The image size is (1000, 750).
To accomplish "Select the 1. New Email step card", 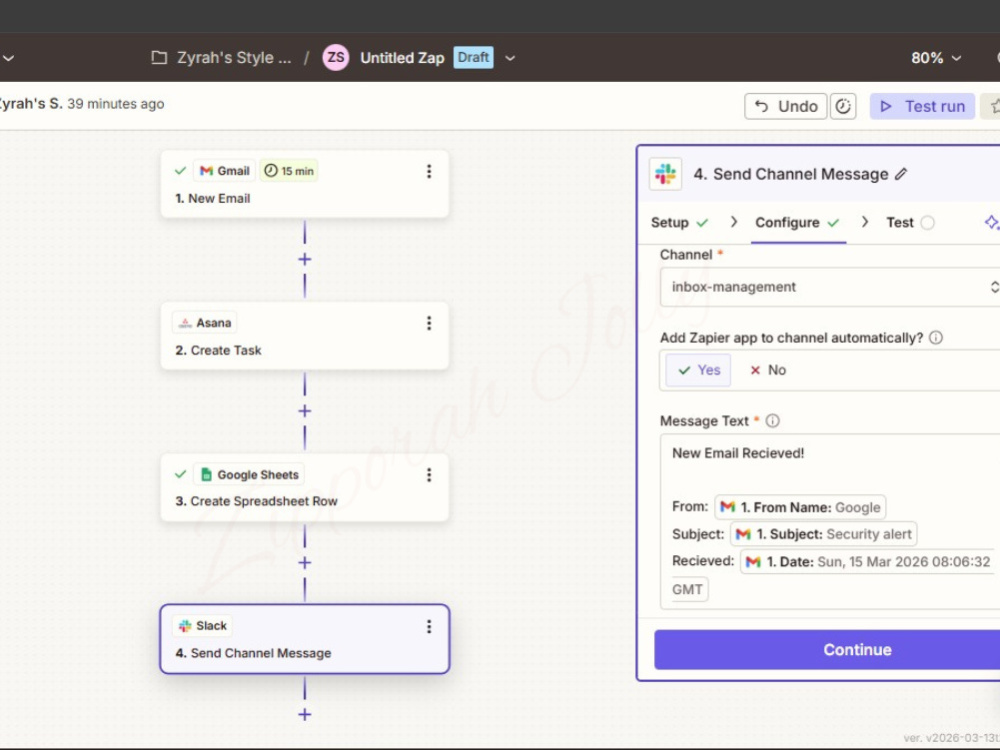I will [305, 184].
